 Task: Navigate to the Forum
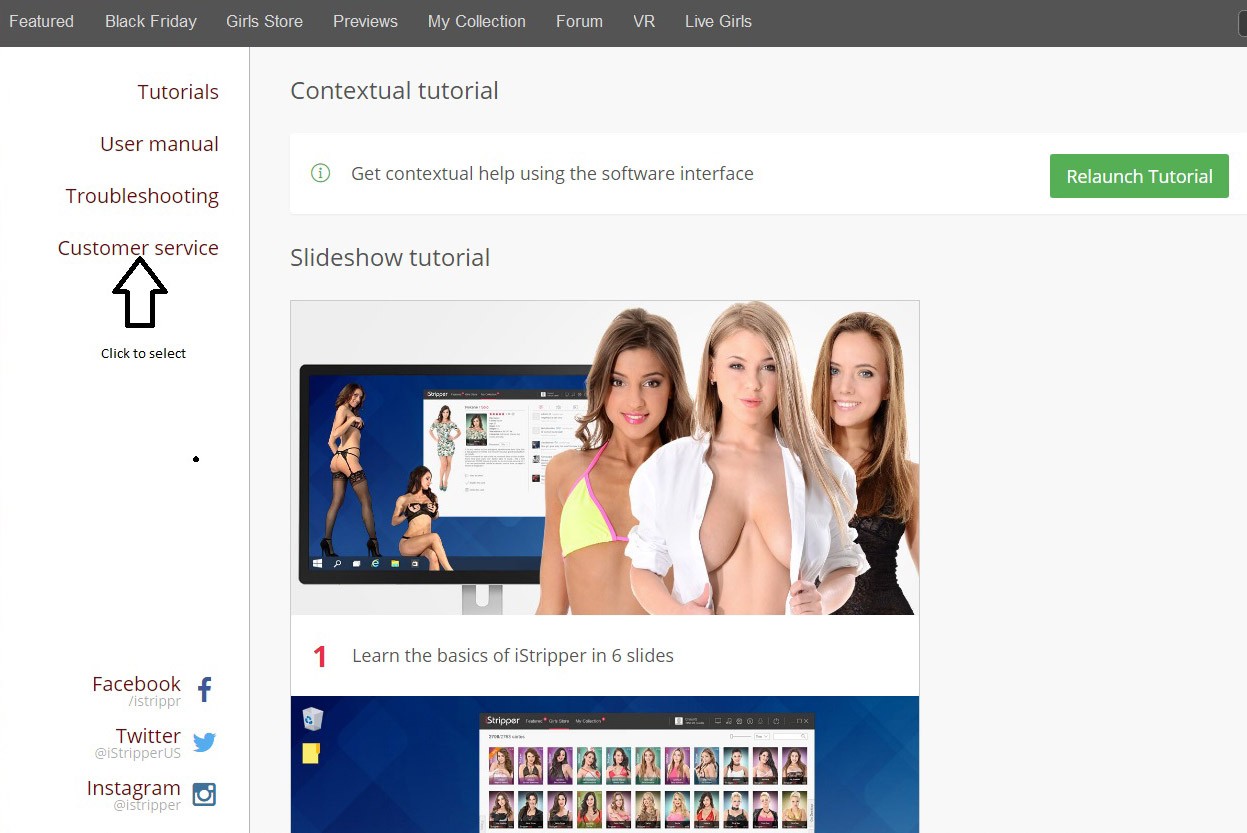(579, 21)
